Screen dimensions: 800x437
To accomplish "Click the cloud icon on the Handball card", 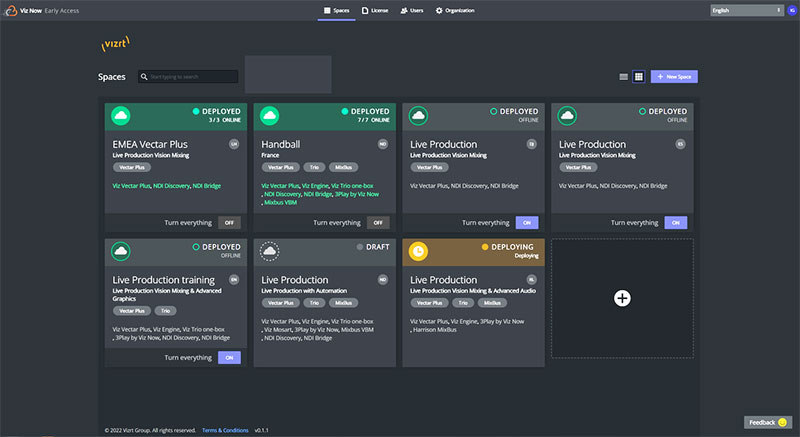I will point(270,115).
